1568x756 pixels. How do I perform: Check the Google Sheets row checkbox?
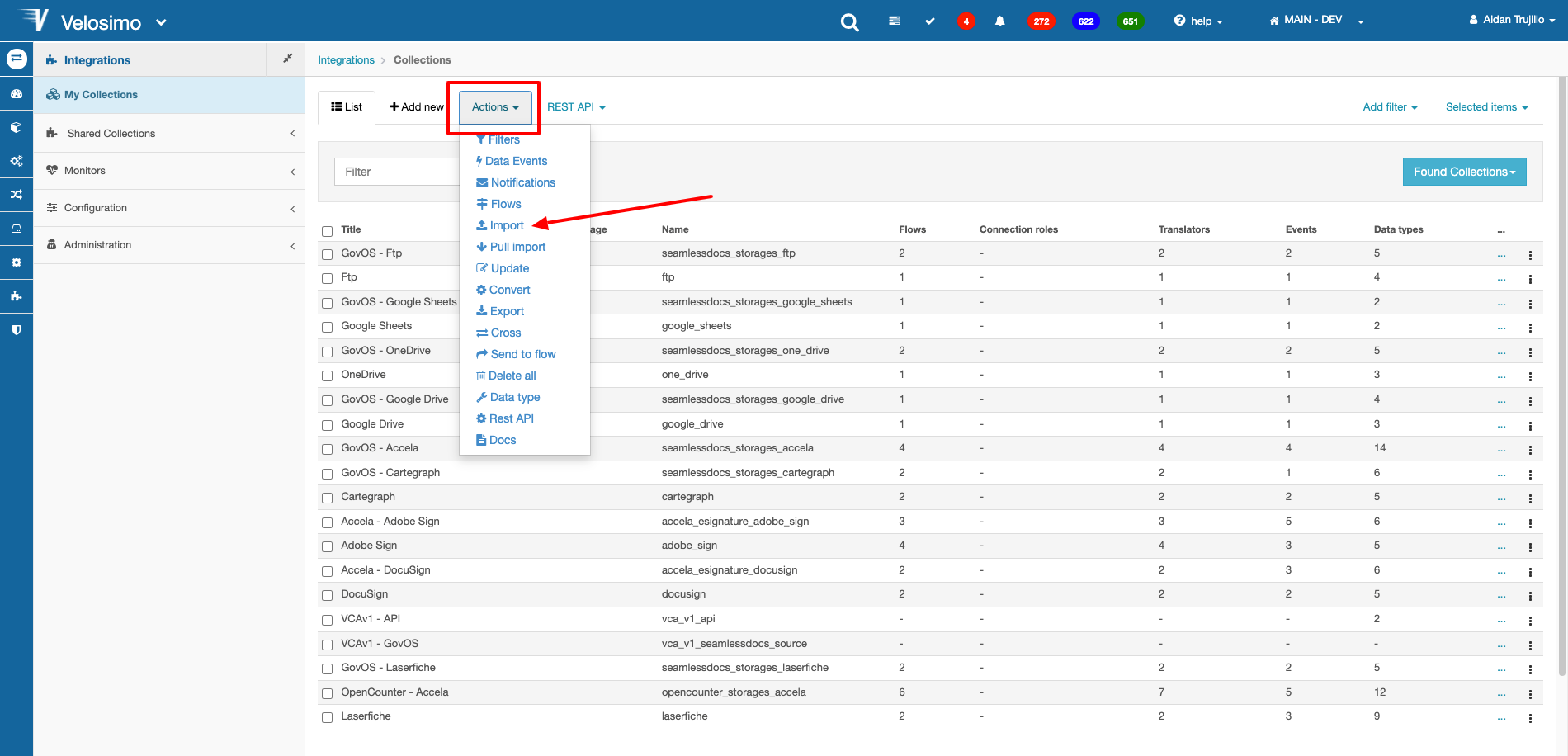coord(327,328)
